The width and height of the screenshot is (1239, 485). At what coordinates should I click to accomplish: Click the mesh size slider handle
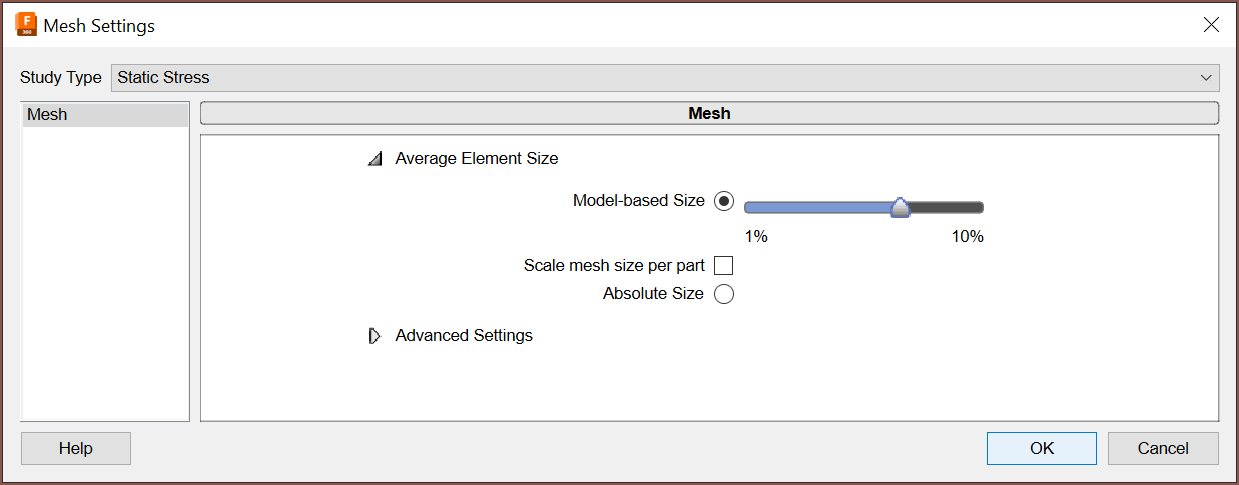[900, 207]
